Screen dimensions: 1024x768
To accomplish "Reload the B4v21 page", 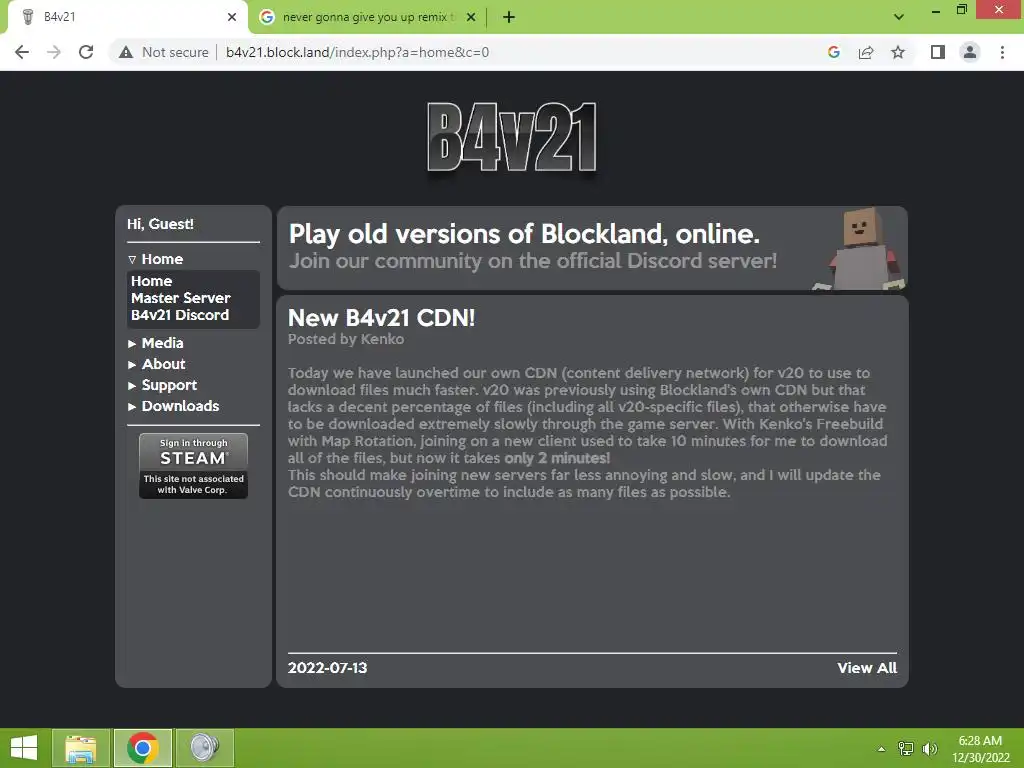I will click(x=86, y=52).
